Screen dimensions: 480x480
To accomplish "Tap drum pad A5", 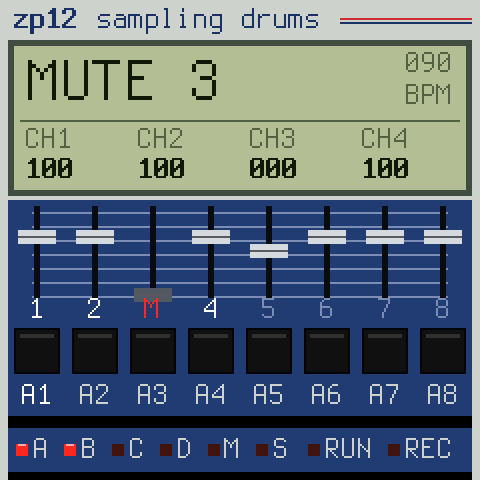I will 269,351.
